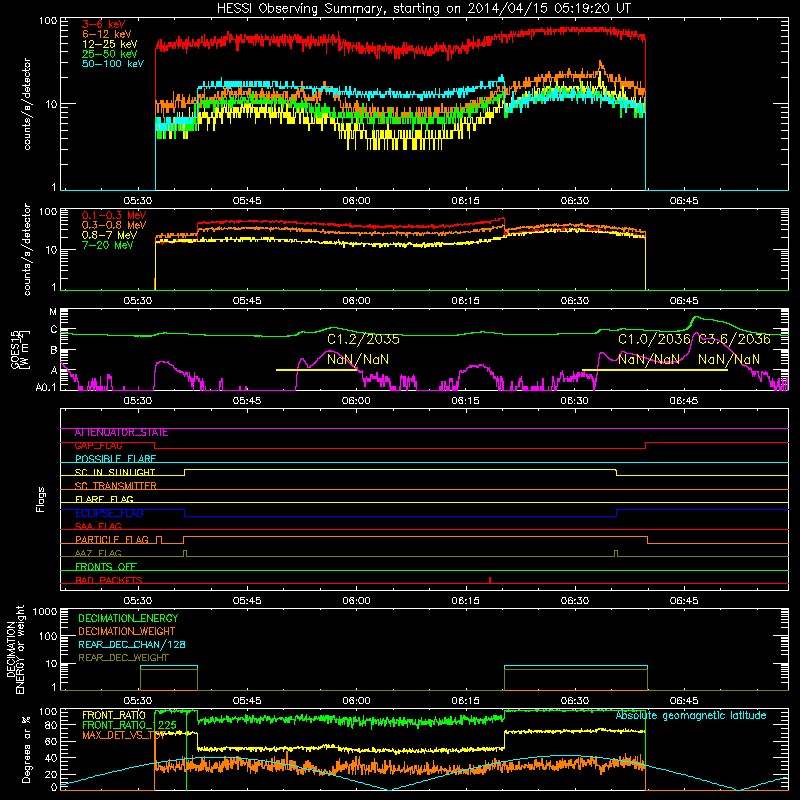Image resolution: width=800 pixels, height=800 pixels.
Task: Click the FRONT_RATIO_1225 legend label
Action: click(130, 725)
